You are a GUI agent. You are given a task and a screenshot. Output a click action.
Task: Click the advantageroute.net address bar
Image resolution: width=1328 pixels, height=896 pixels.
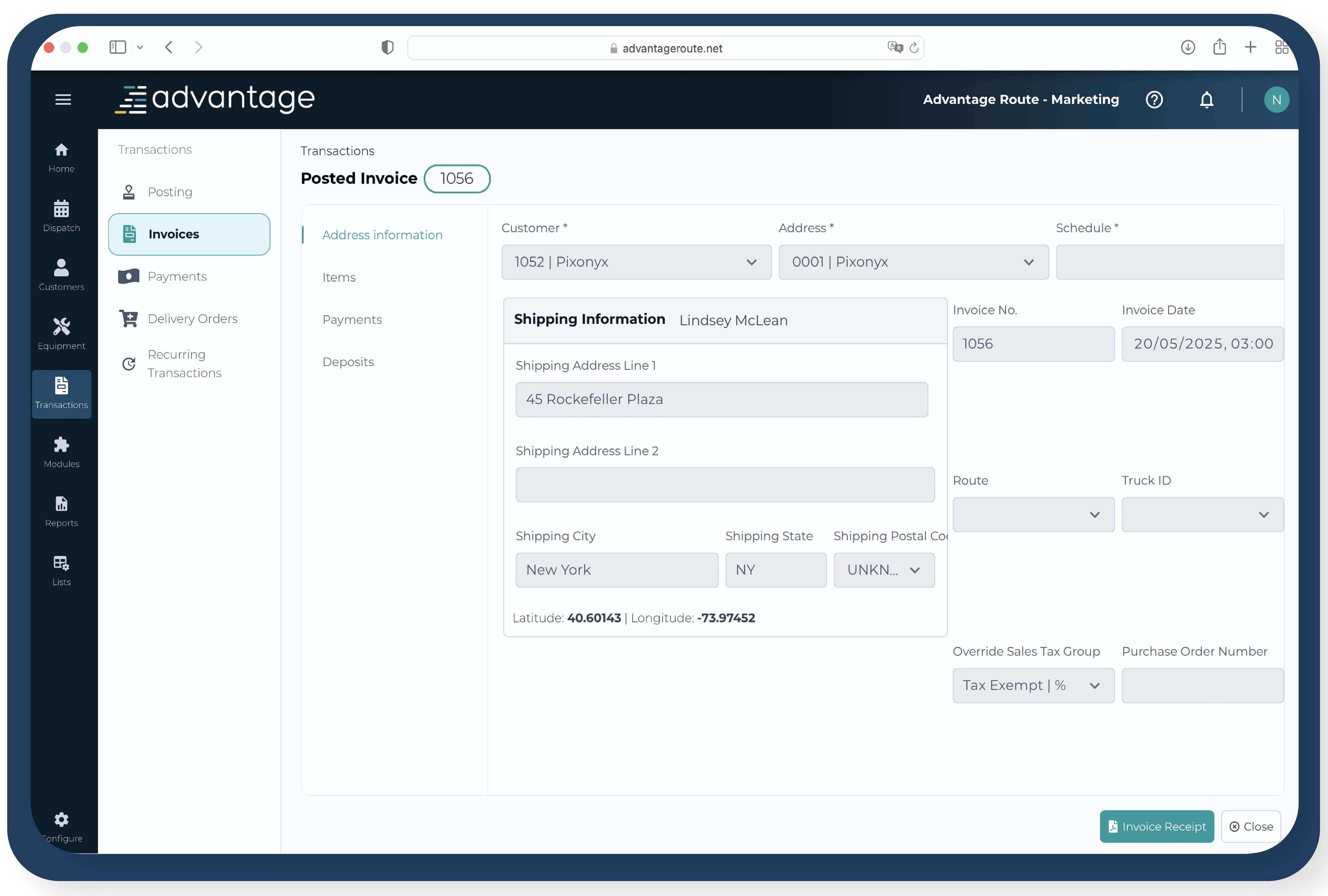(665, 48)
